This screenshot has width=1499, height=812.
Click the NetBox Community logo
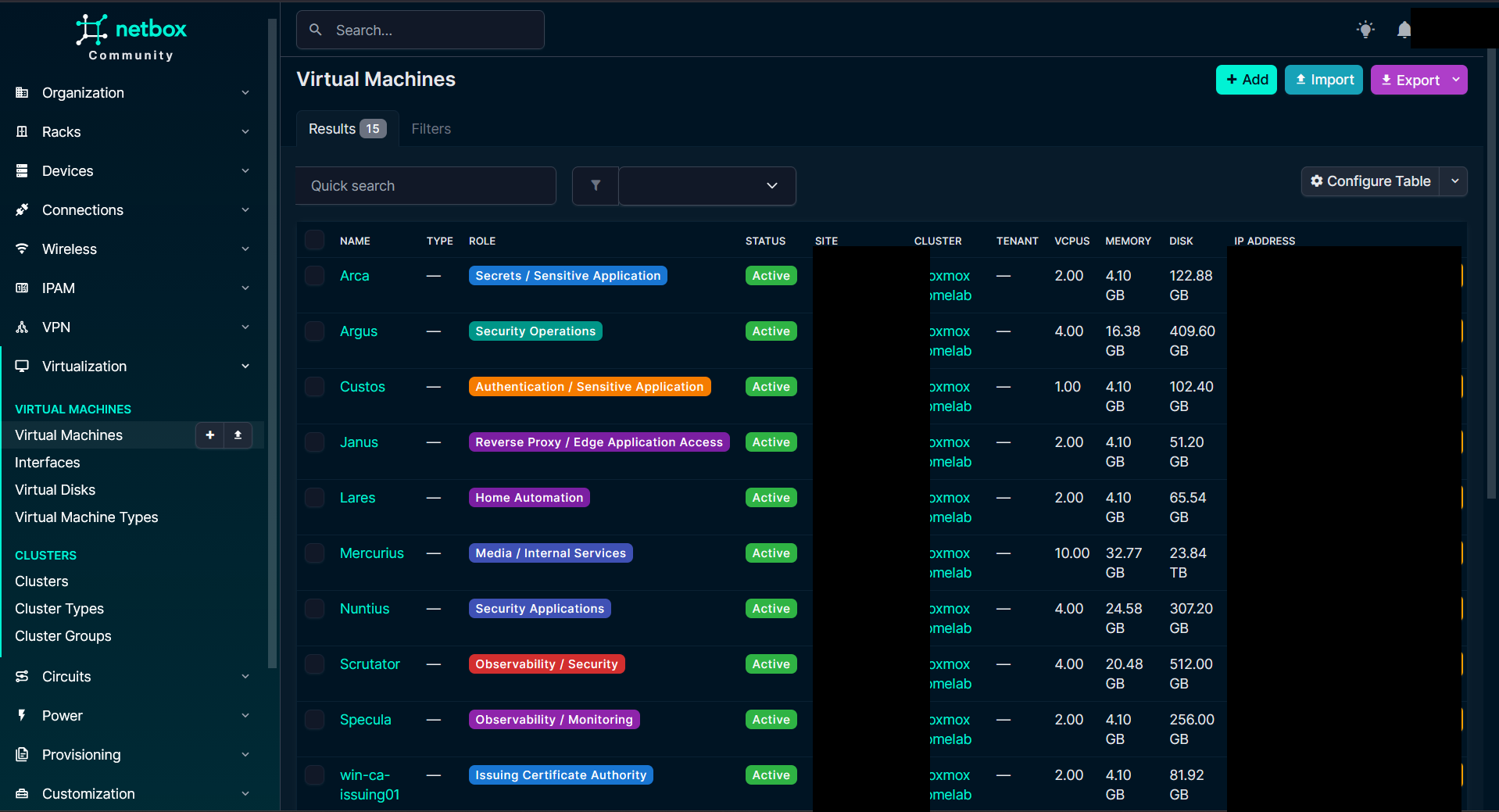point(131,37)
